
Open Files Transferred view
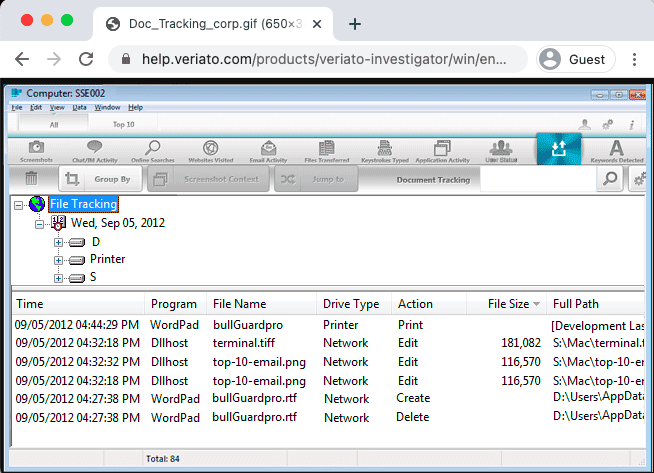pos(327,151)
